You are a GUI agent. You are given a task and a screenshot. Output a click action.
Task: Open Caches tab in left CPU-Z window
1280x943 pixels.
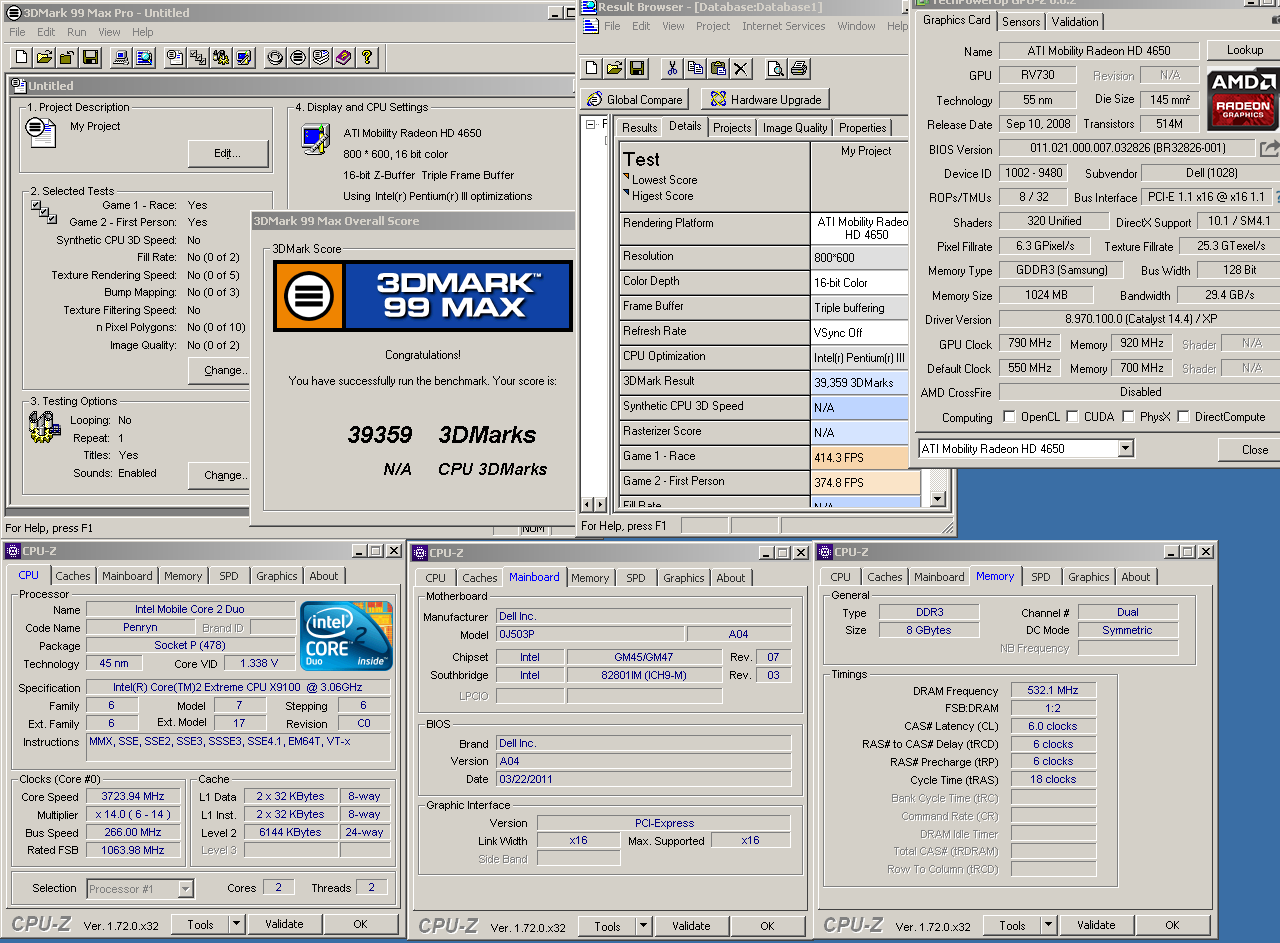pos(73,576)
